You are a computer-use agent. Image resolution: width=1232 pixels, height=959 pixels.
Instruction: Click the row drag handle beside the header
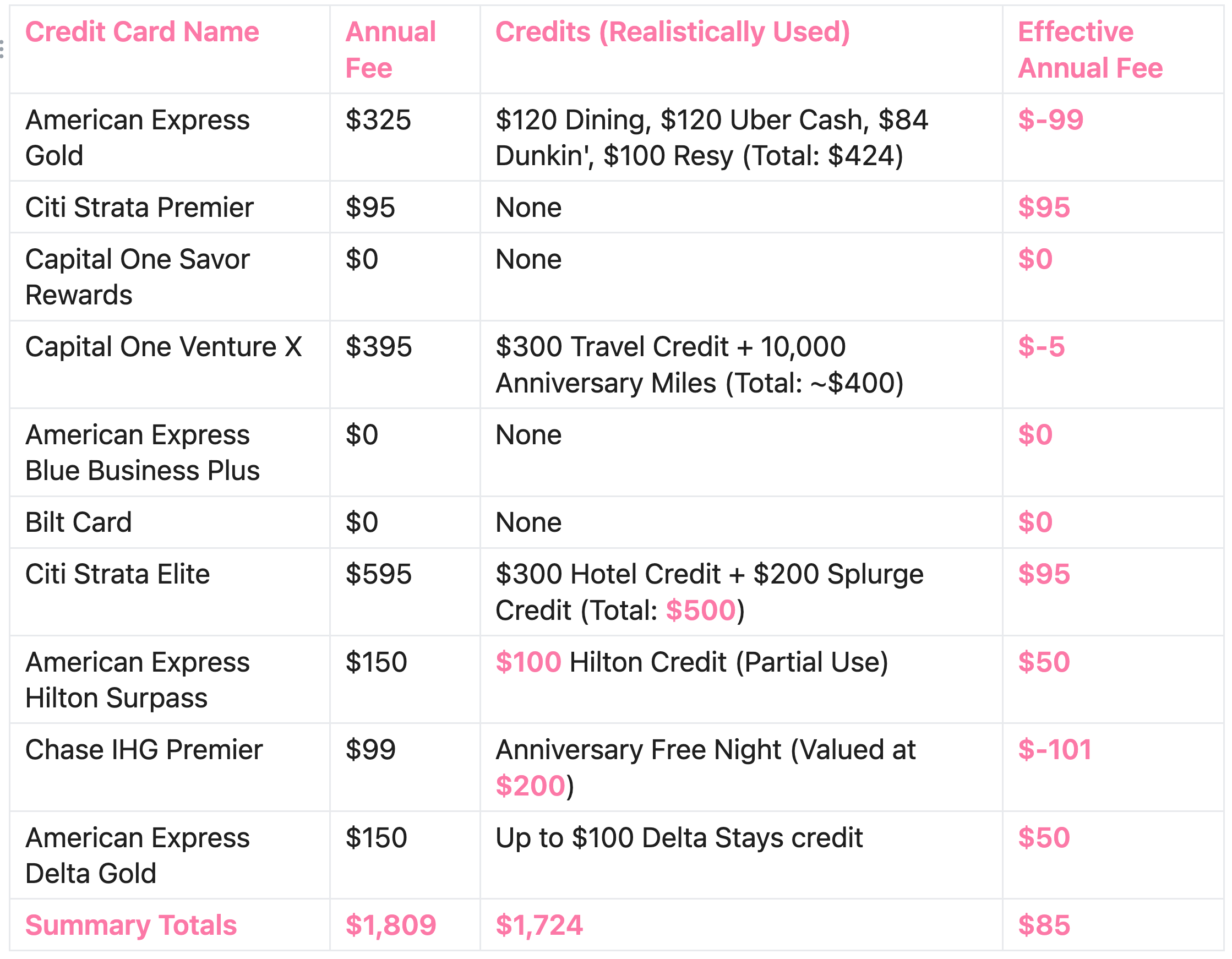click(x=2, y=49)
